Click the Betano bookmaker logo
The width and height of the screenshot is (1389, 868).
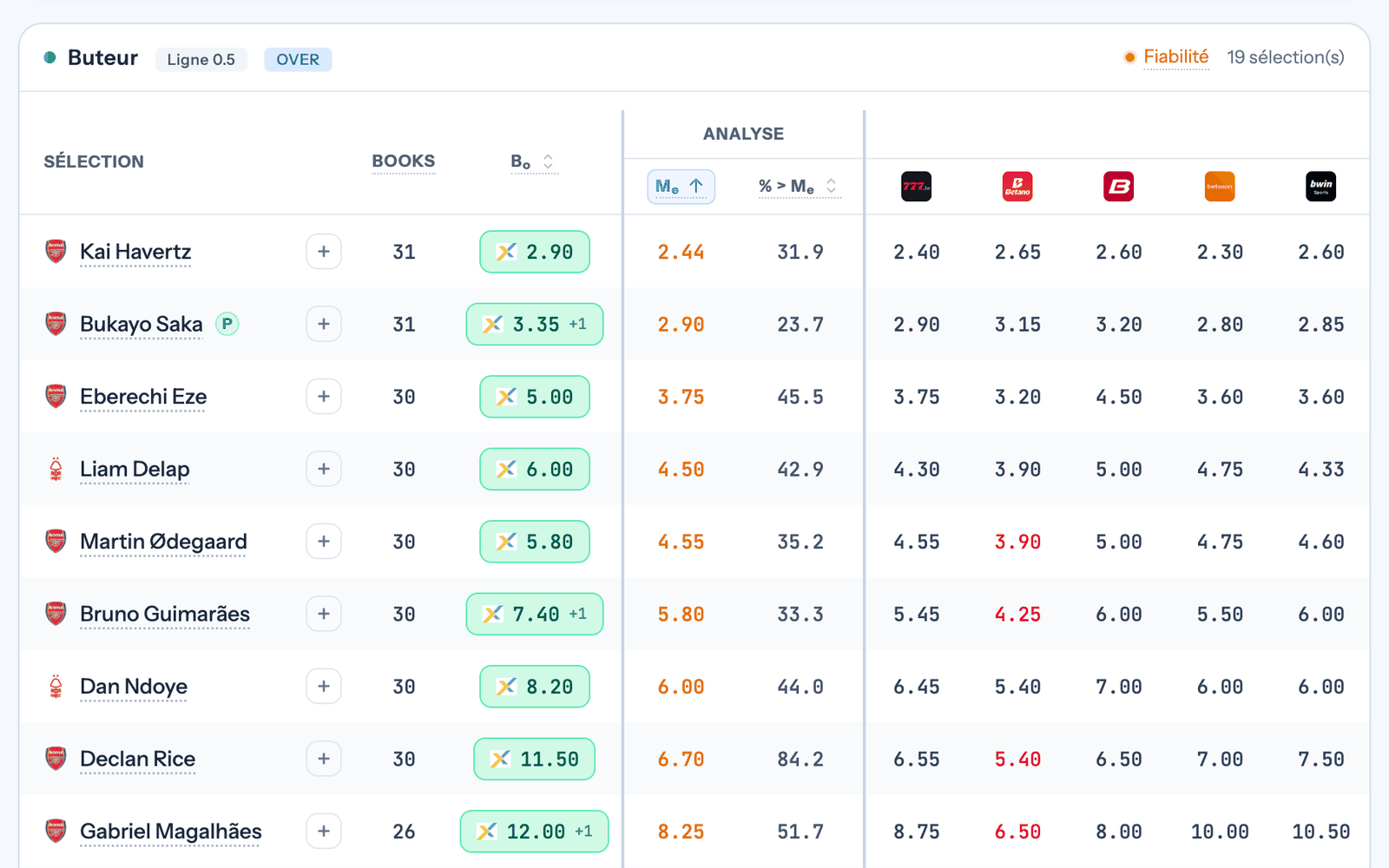1017,187
